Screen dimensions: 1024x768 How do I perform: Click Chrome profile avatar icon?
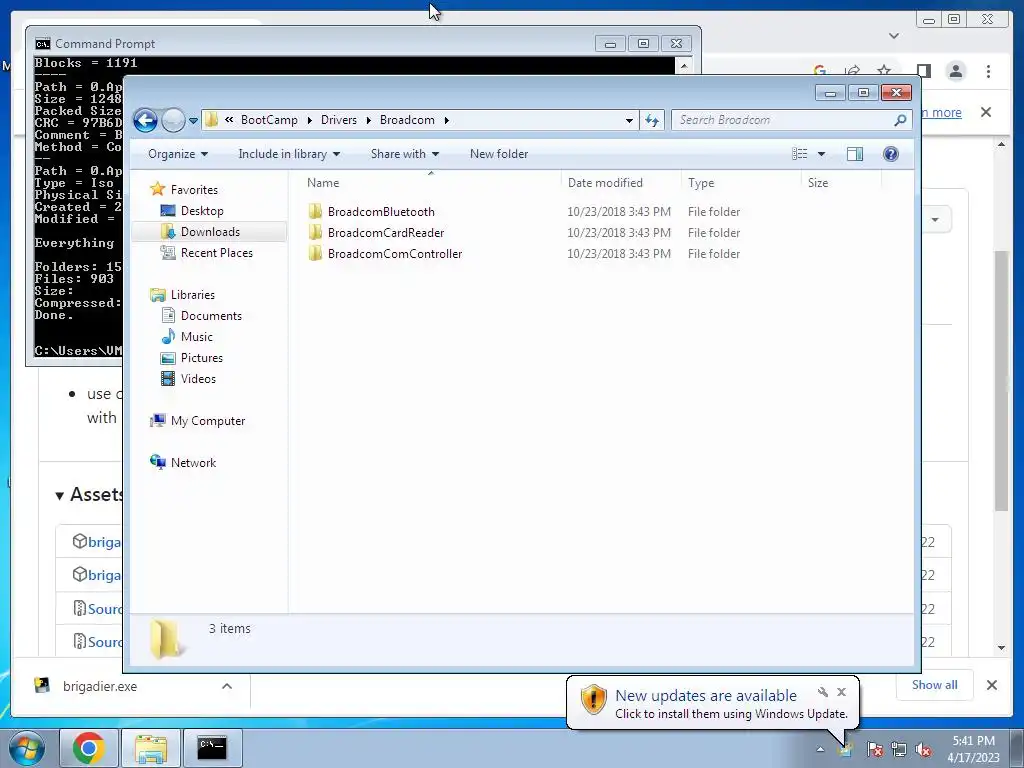[956, 71]
